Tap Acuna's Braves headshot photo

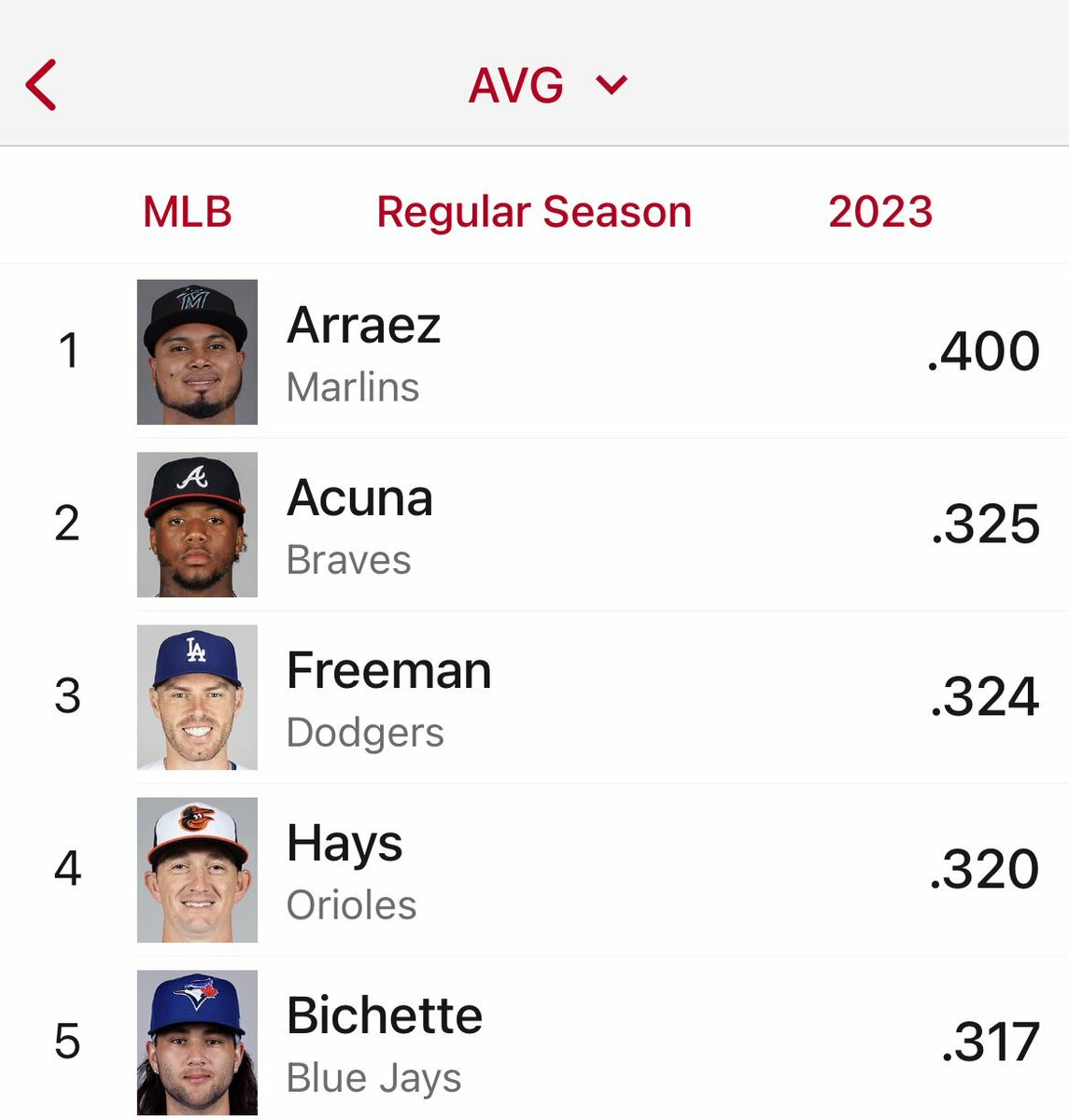[x=197, y=525]
